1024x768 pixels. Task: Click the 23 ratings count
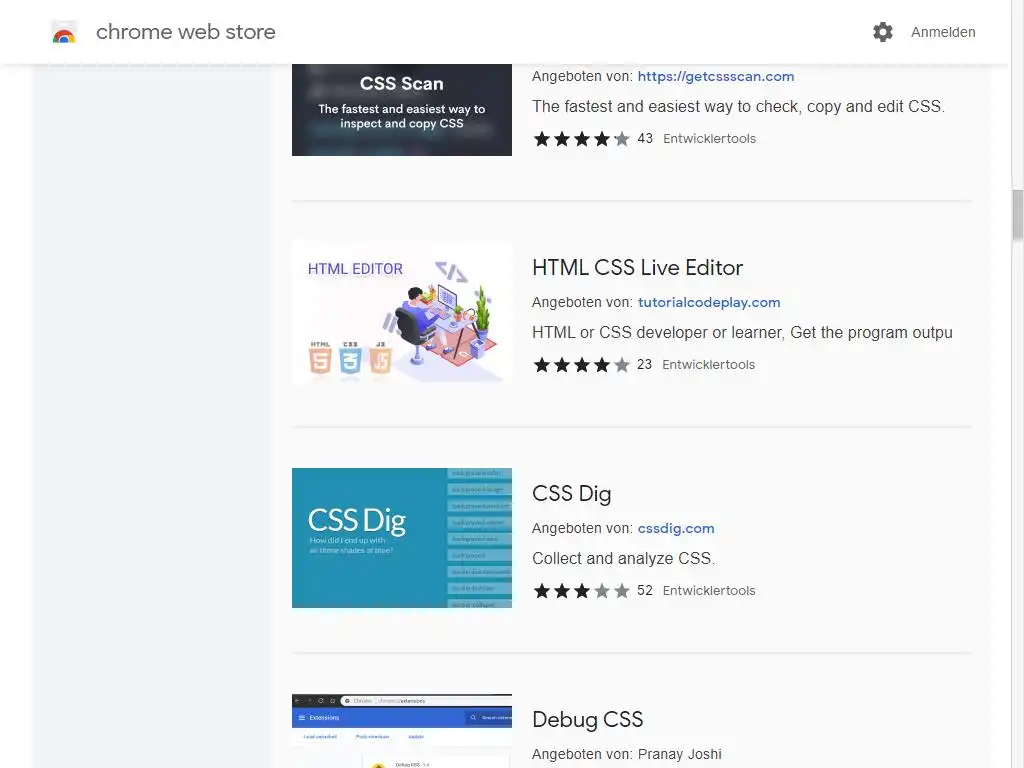[x=644, y=364]
